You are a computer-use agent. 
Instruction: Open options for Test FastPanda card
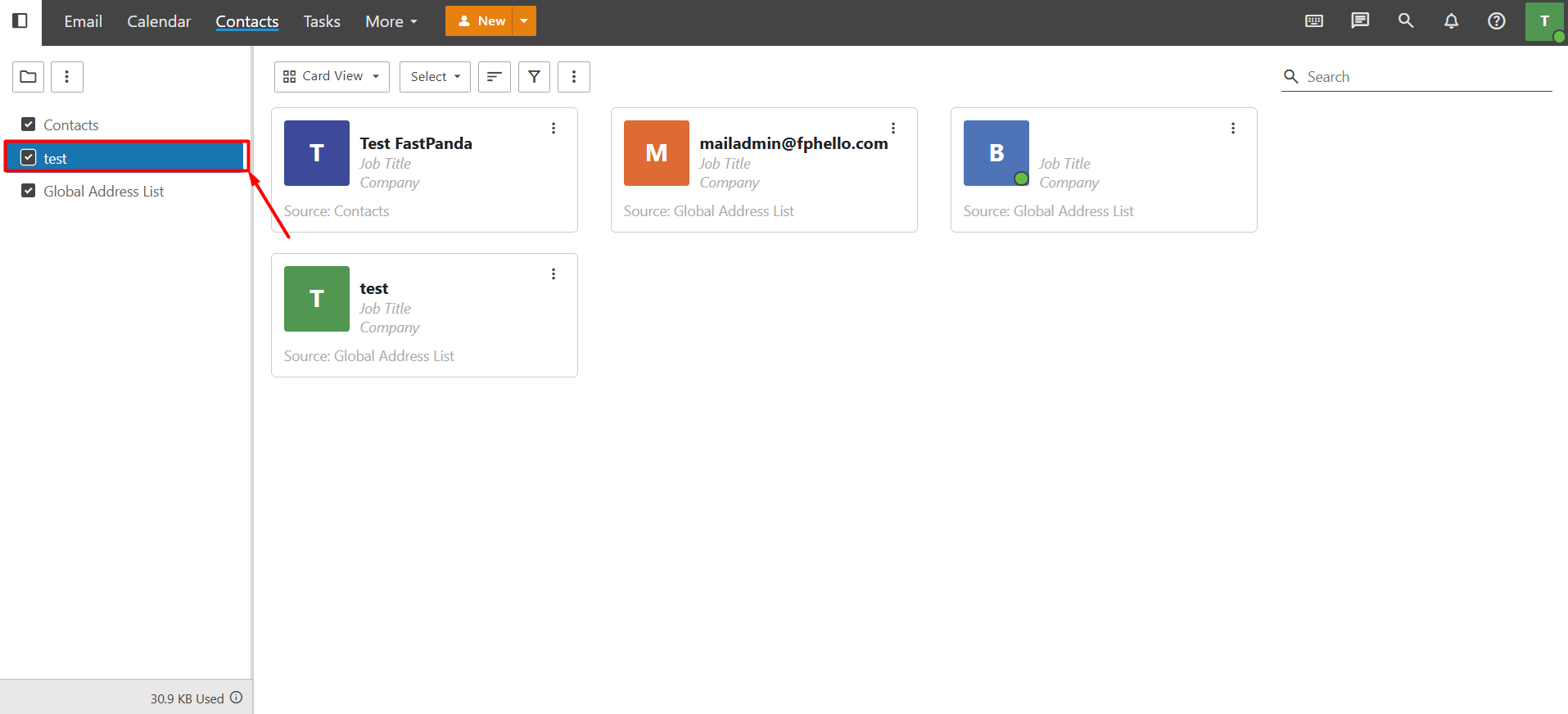pyautogui.click(x=554, y=129)
